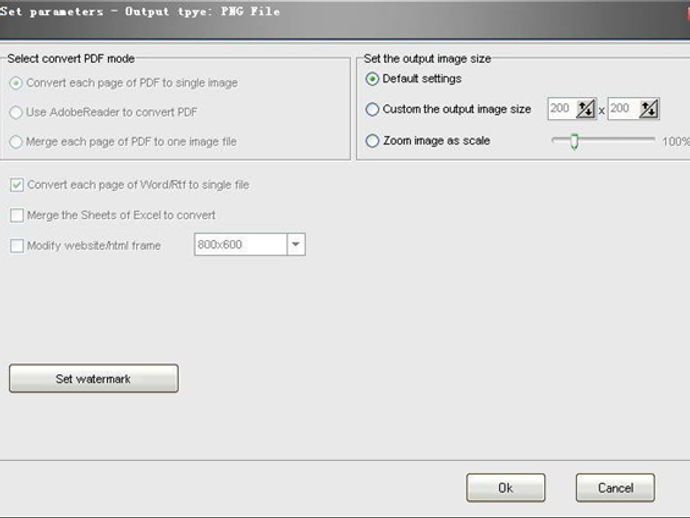690x518 pixels.
Task: Uncheck 'Convert each page of Word/Rtf to single file'
Action: 17,185
